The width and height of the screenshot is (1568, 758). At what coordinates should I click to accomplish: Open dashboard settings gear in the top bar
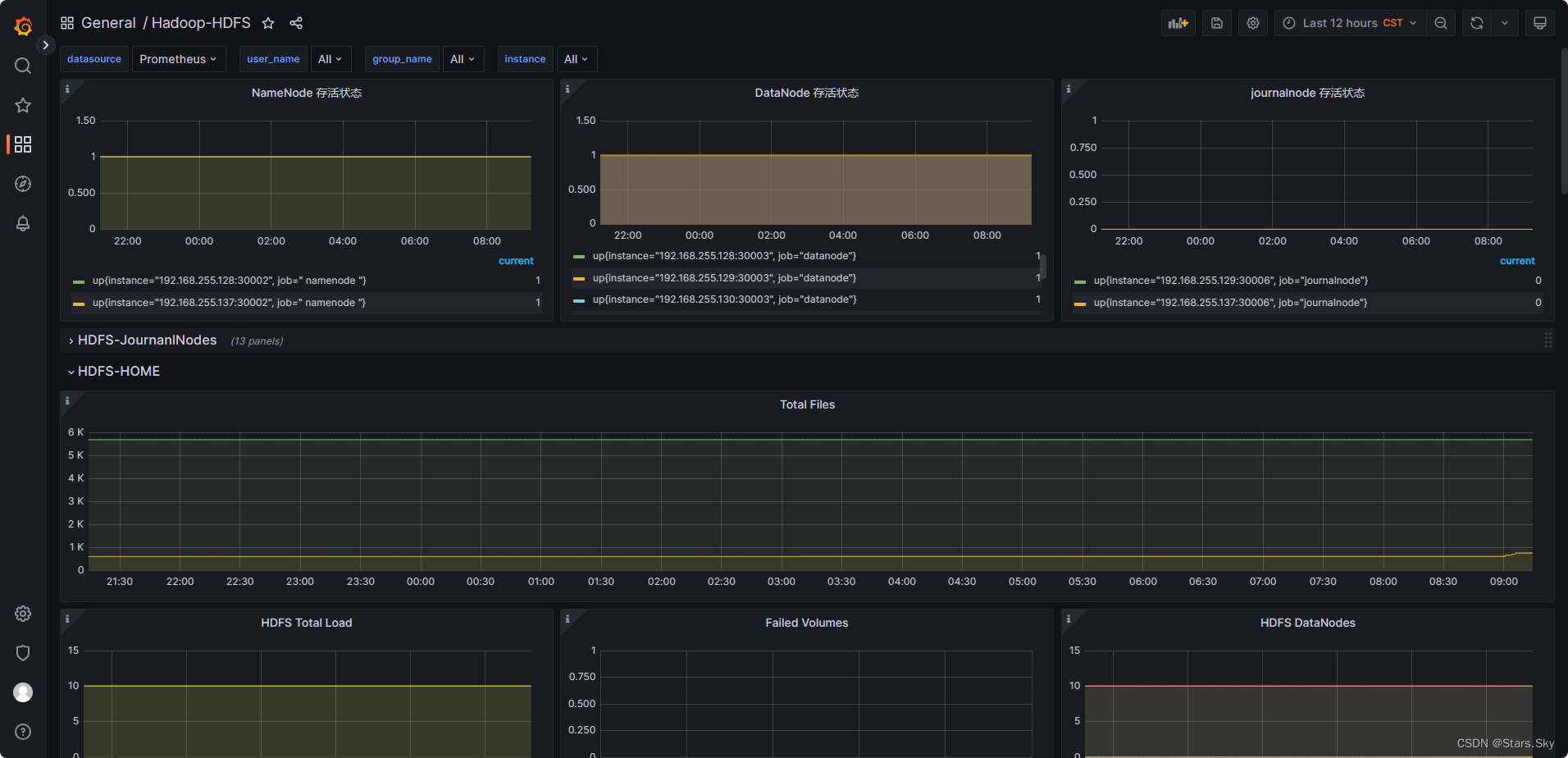pos(1253,23)
